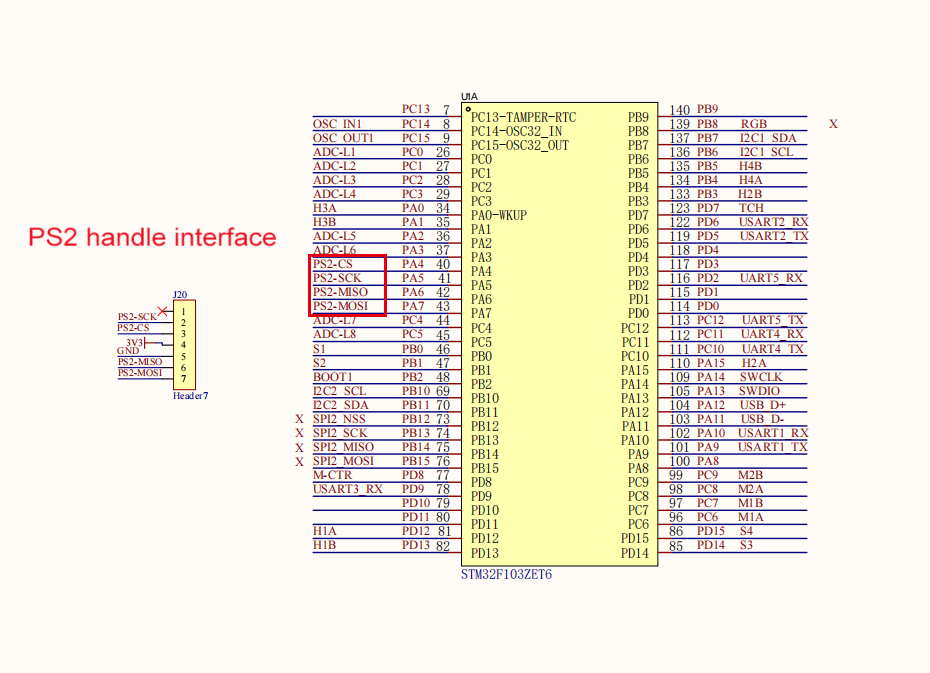Click the H2A net label
This screenshot has width=930, height=673.
click(754, 363)
